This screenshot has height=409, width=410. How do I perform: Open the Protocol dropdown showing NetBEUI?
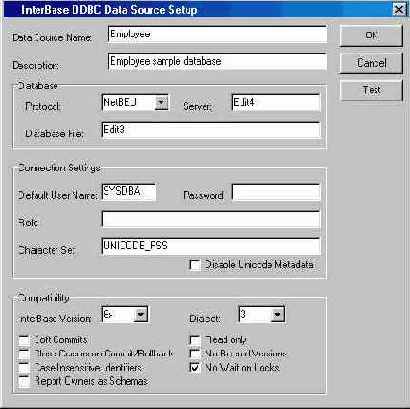[x=162, y=103]
